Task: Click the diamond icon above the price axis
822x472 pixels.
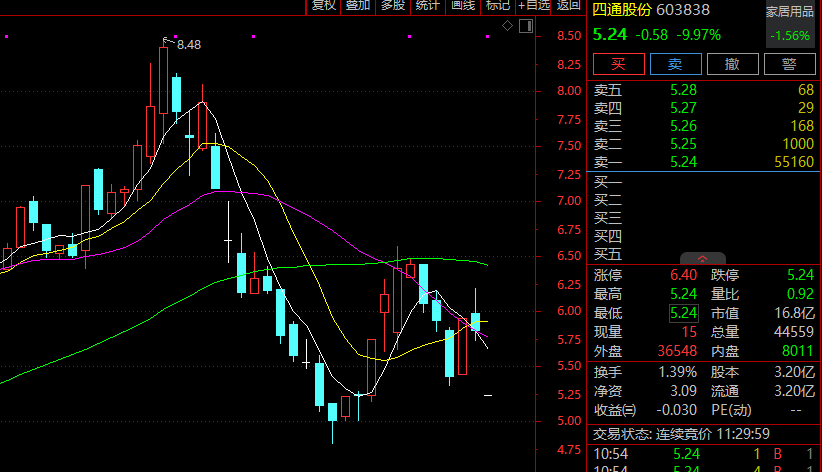Action: pos(507,25)
